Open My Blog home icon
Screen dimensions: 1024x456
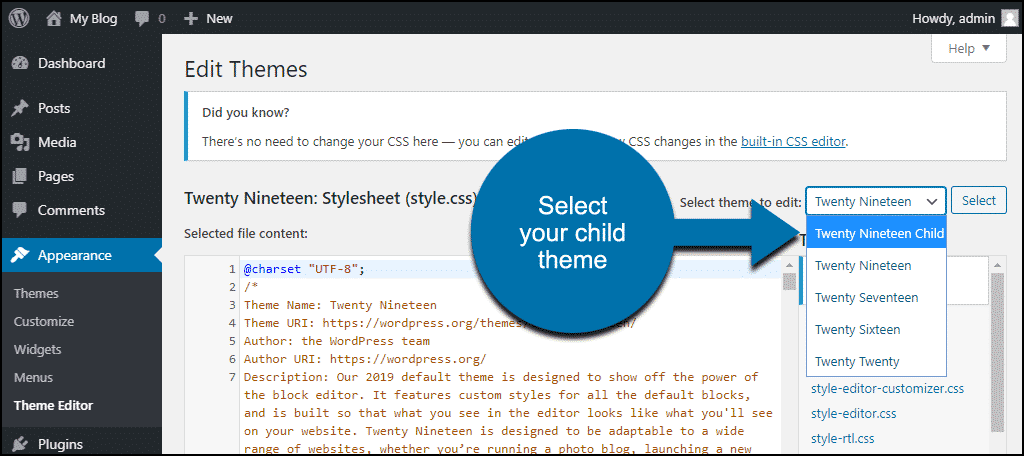point(54,18)
